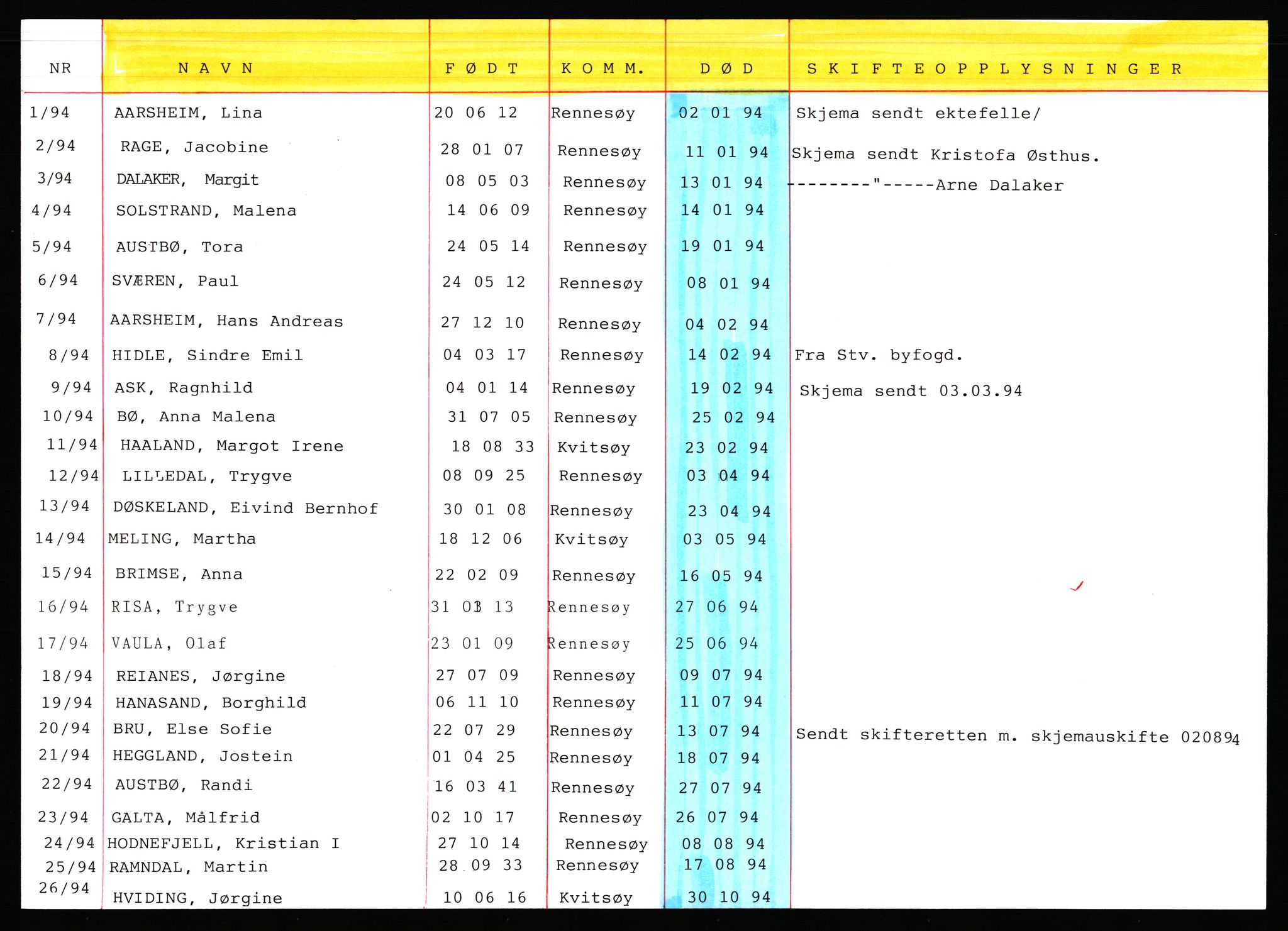This screenshot has width=1288, height=931.
Task: Click entry number 20/94
Action: [x=65, y=729]
